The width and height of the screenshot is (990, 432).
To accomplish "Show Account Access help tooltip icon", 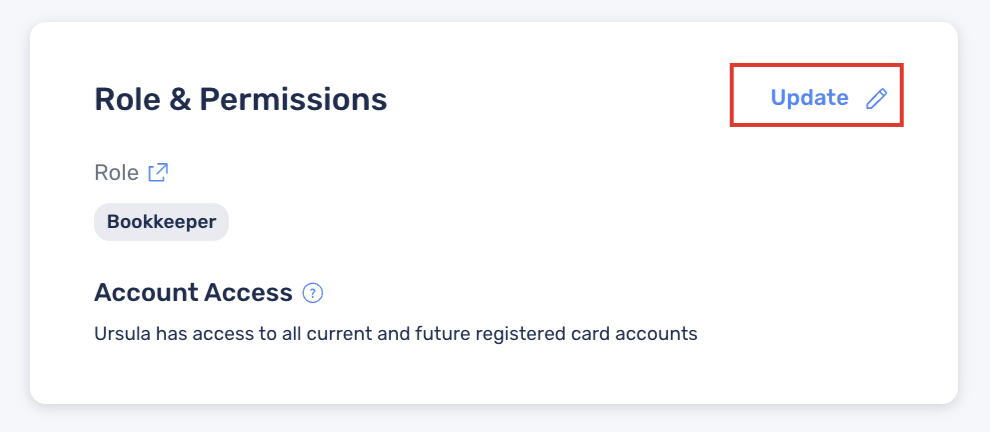I will pyautogui.click(x=313, y=293).
